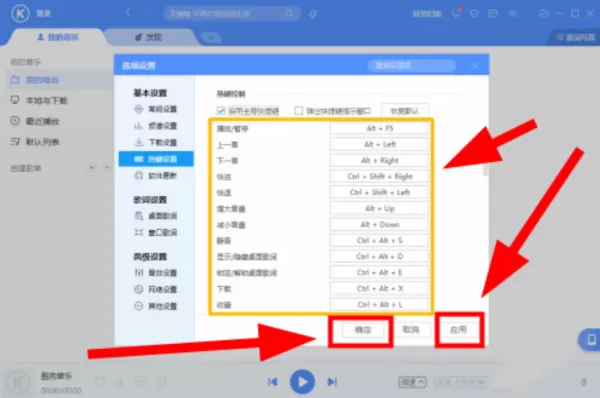This screenshot has height=398, width=600.
Task: Click the shield-shaped skin icon in title bar
Action: 474,14
